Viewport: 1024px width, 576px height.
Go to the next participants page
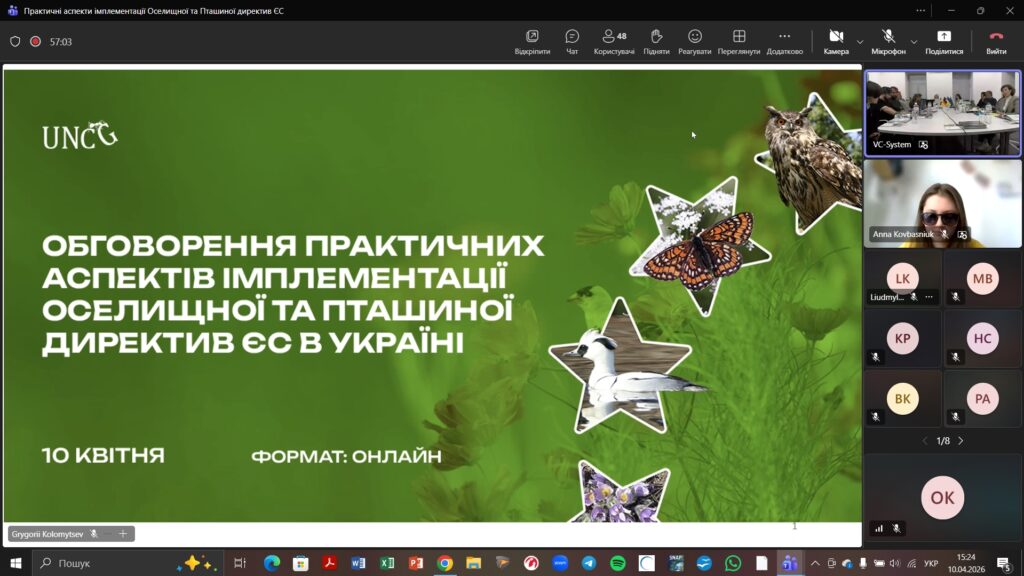click(x=961, y=441)
